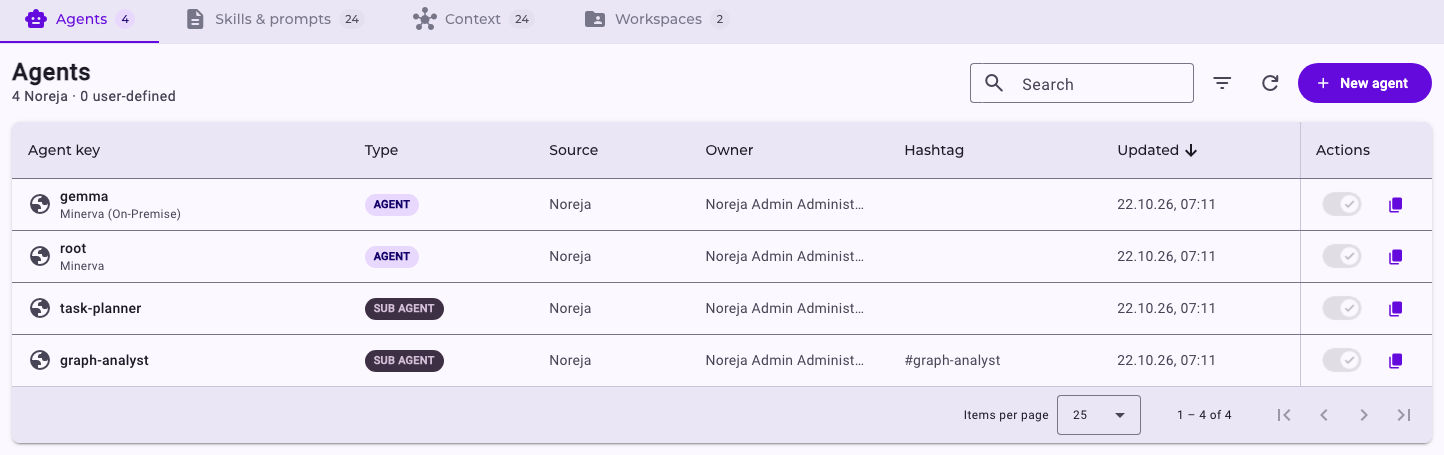
Task: Click the Context network graph icon
Action: (425, 20)
